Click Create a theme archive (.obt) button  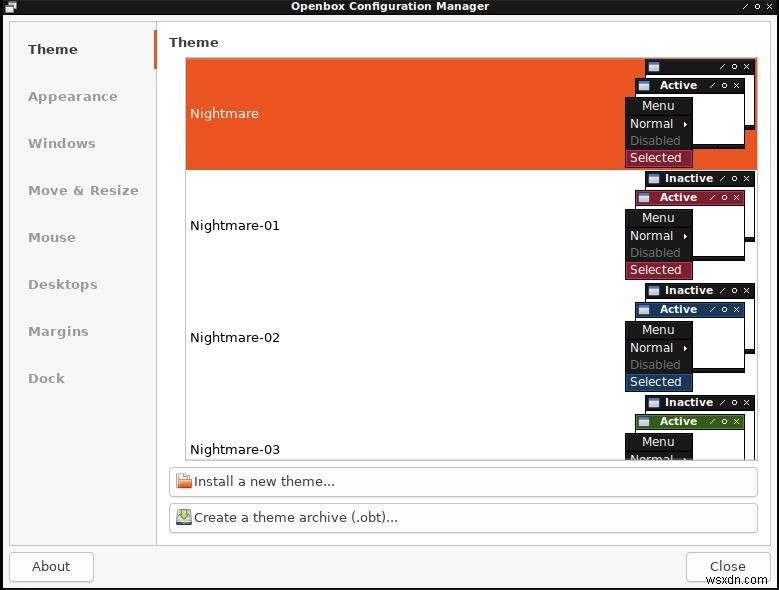coord(463,518)
